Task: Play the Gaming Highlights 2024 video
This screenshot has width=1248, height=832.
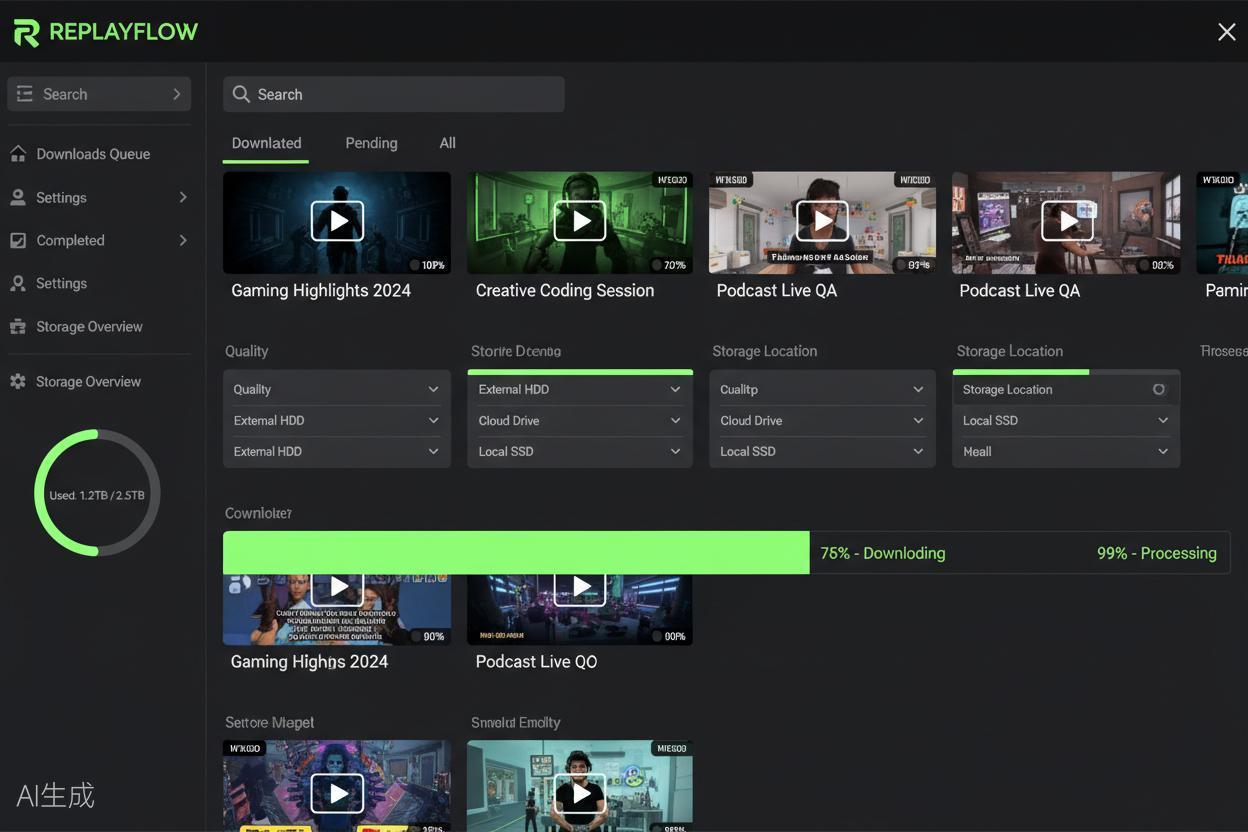Action: point(337,221)
